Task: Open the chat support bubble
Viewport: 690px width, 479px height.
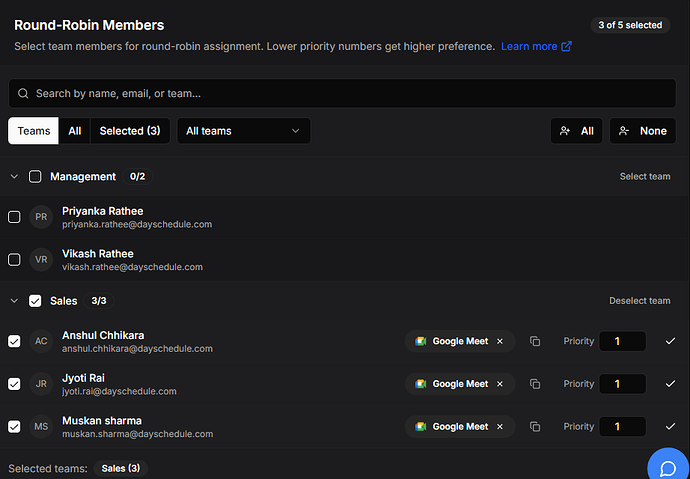Action: coord(668,466)
